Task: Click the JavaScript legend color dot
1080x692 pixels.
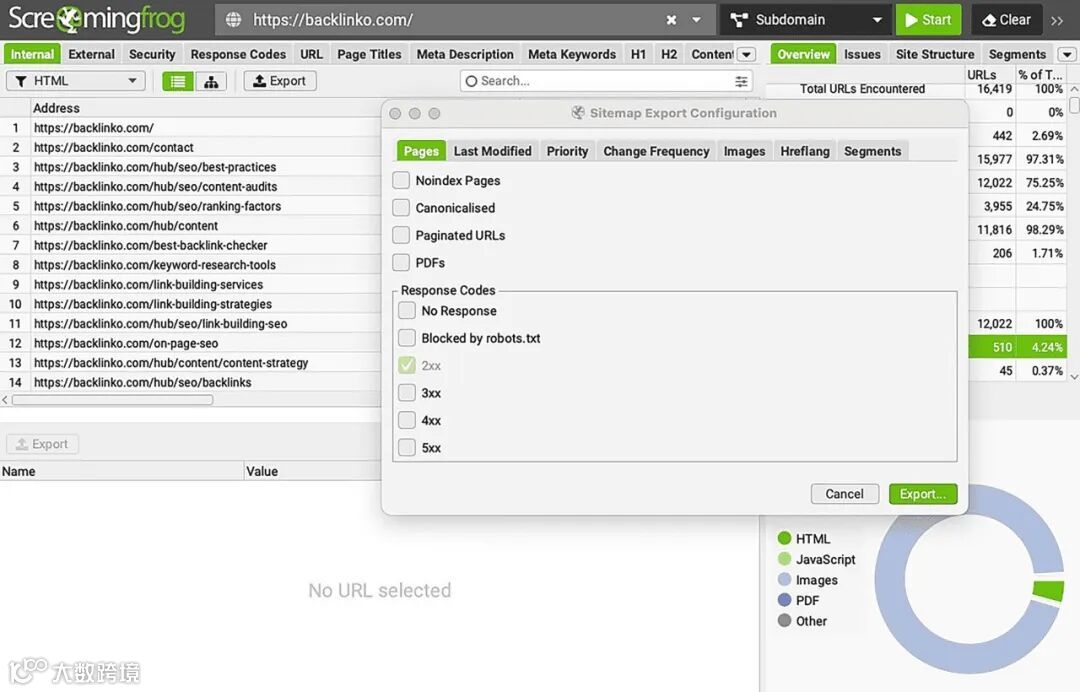Action: pos(784,558)
